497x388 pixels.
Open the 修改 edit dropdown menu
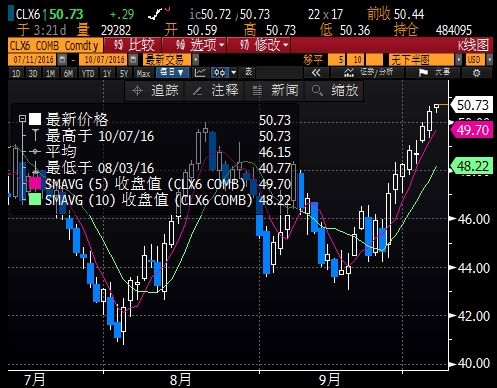(260, 45)
